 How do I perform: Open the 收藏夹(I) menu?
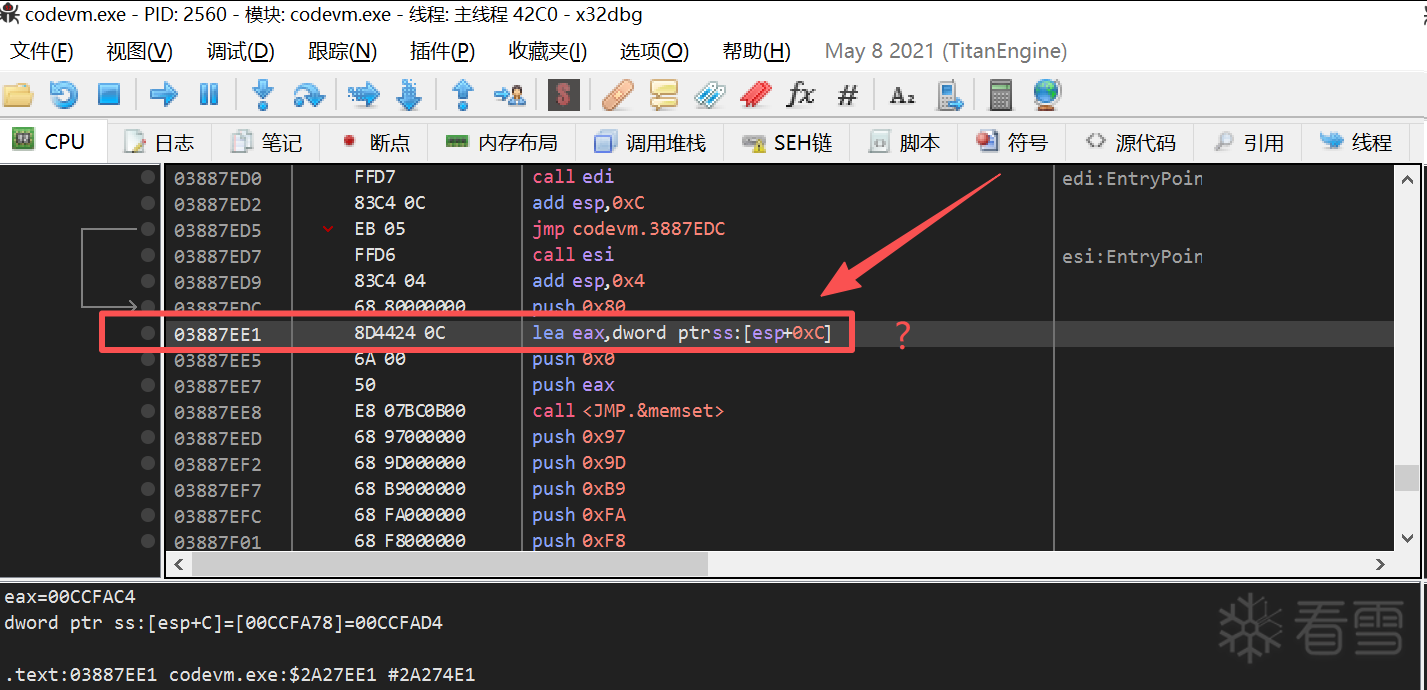[x=548, y=51]
